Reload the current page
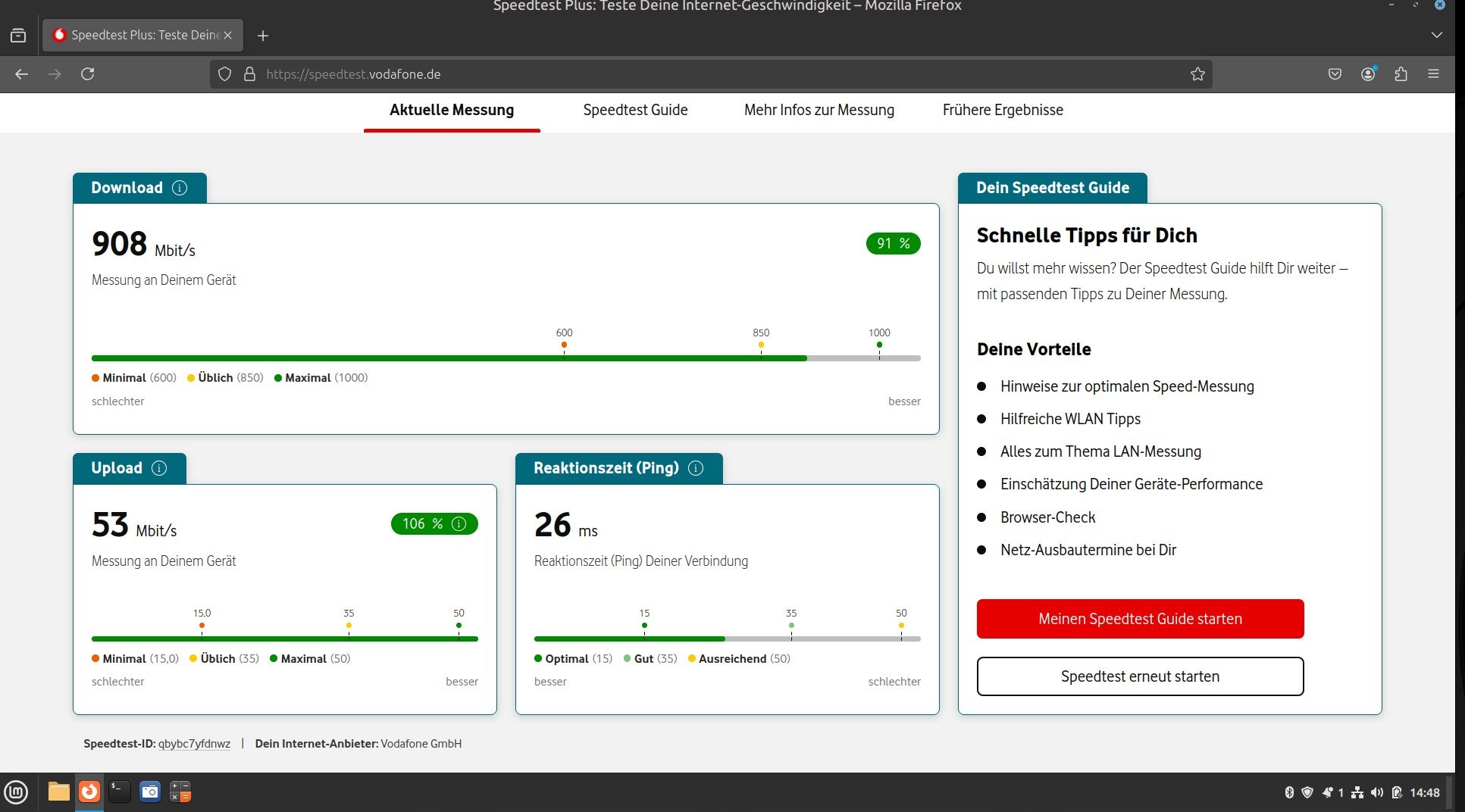 pyautogui.click(x=88, y=74)
